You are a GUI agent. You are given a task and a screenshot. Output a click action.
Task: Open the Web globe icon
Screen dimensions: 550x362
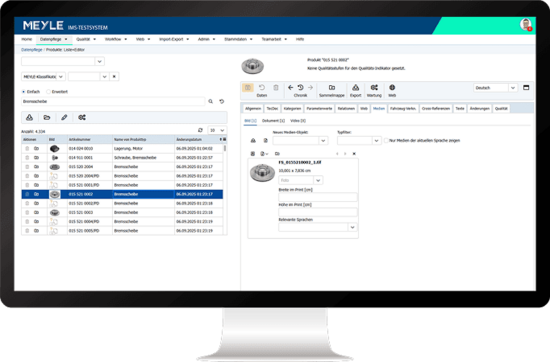click(x=392, y=87)
